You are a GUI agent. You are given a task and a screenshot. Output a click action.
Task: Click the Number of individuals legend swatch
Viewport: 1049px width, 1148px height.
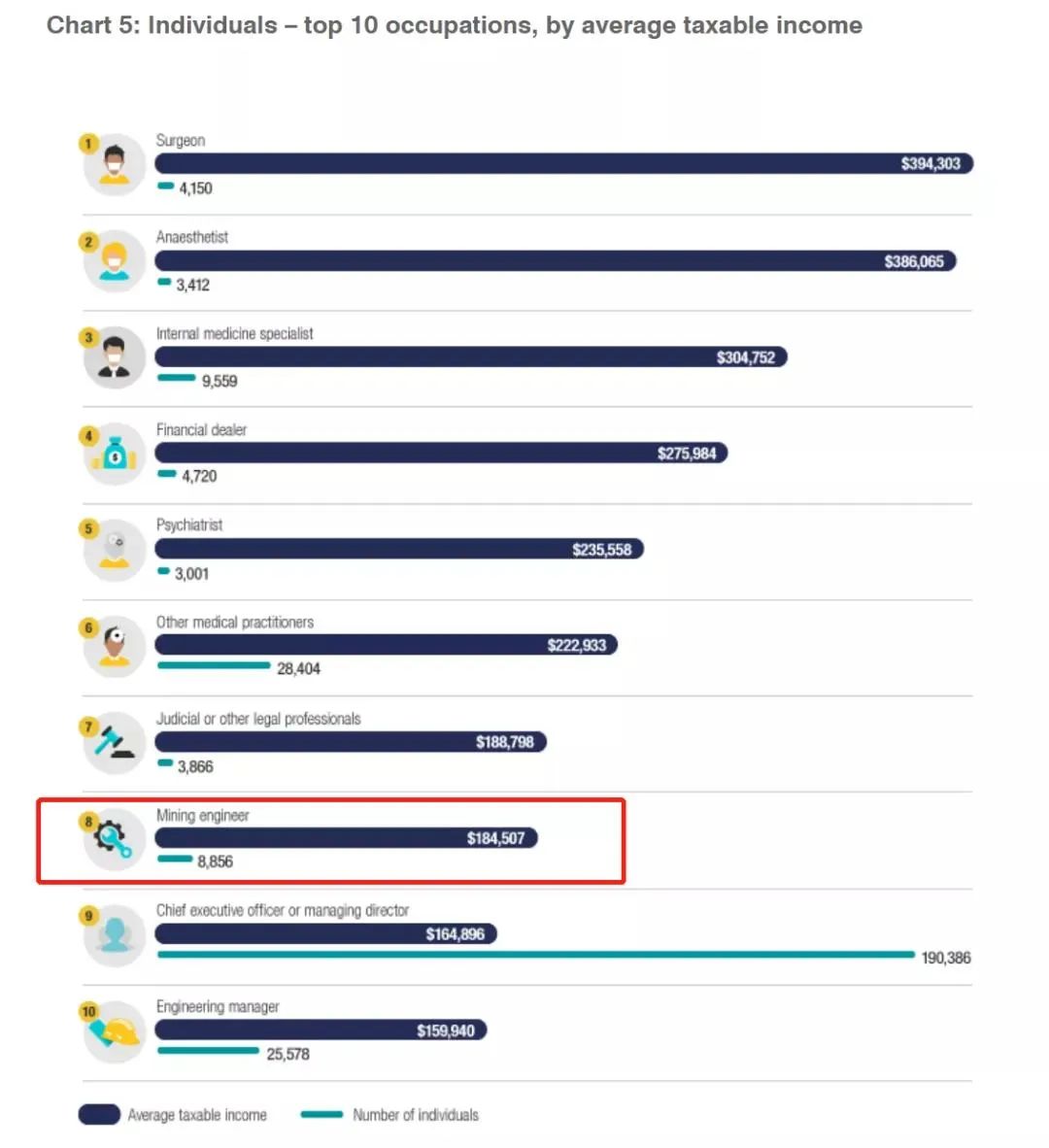[321, 1115]
